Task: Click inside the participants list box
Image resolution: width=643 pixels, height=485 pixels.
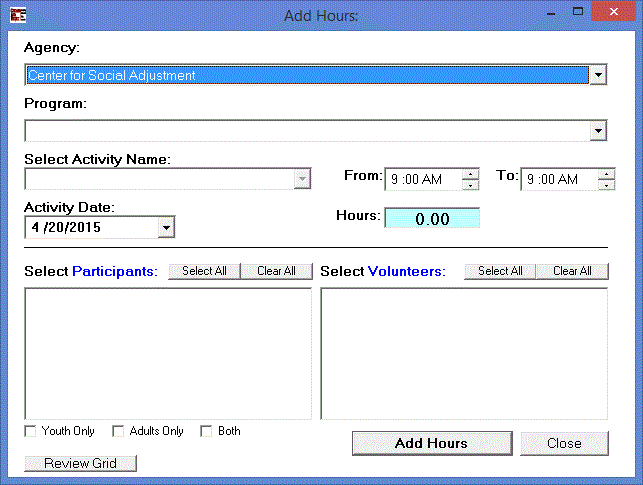Action: (x=168, y=353)
